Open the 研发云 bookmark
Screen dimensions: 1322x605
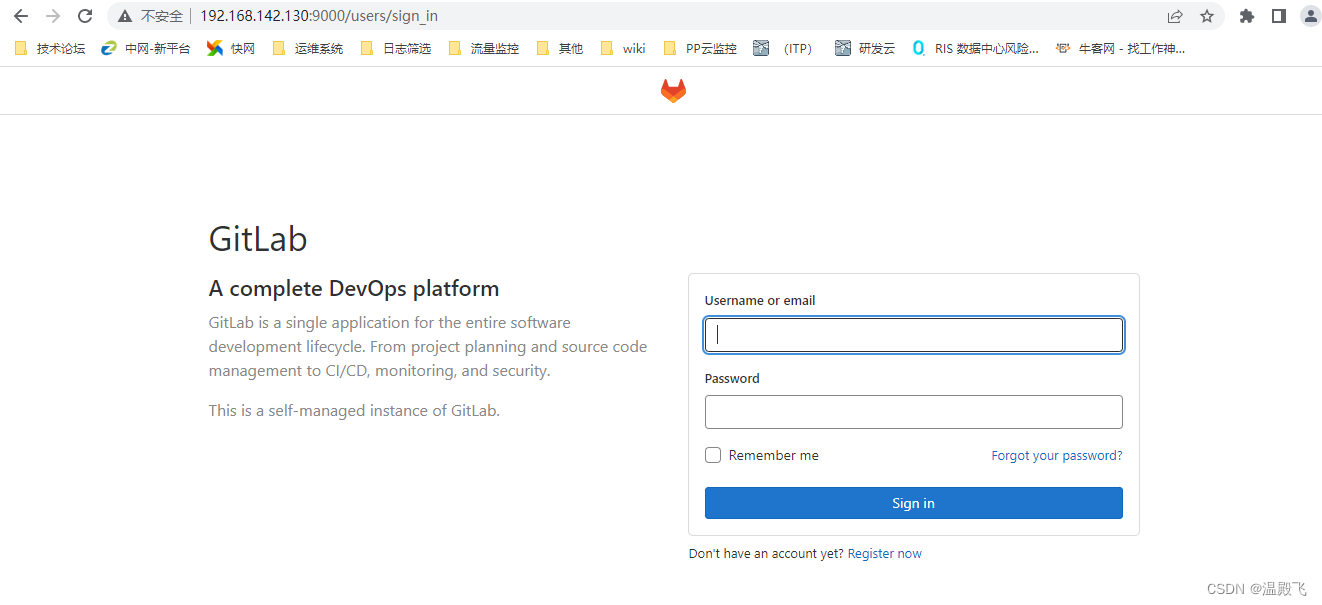[865, 48]
